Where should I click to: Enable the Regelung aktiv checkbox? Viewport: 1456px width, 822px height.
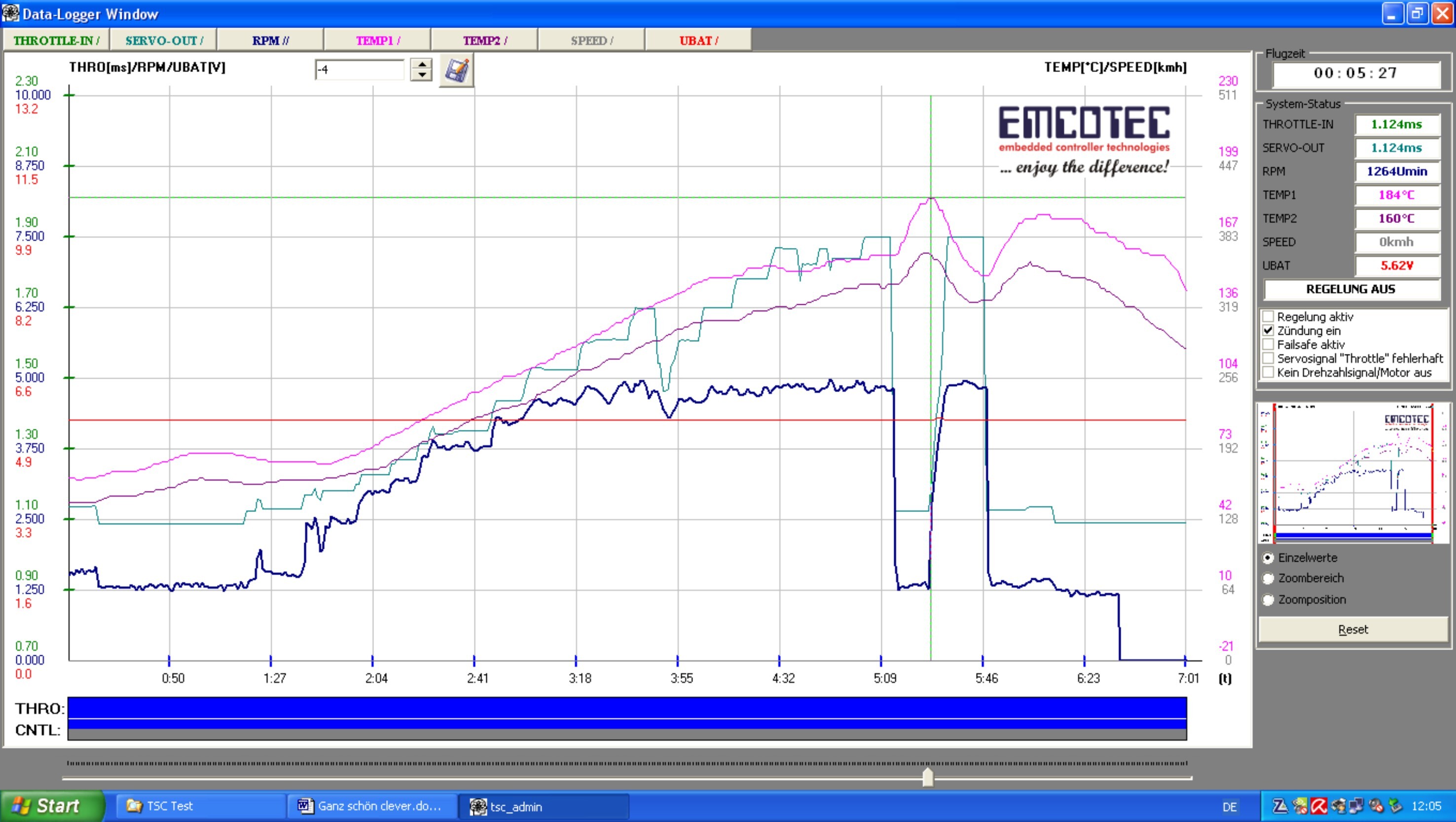(1269, 317)
